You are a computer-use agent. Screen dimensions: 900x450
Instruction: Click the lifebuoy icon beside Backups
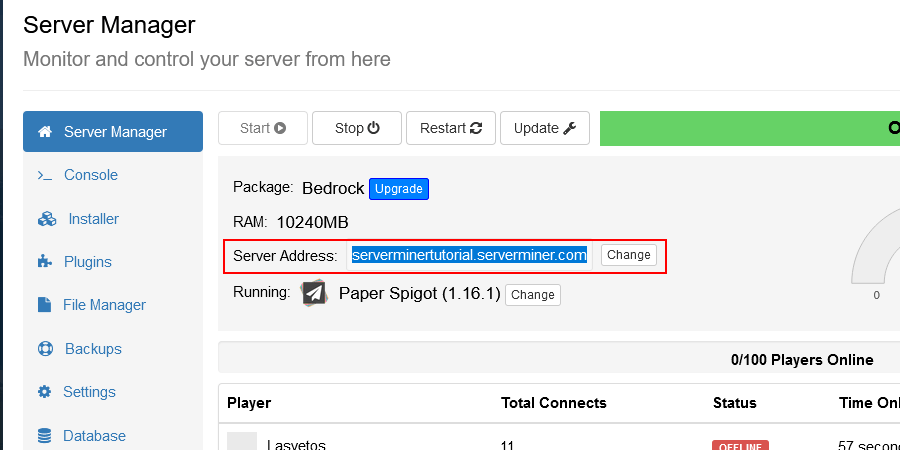(45, 348)
